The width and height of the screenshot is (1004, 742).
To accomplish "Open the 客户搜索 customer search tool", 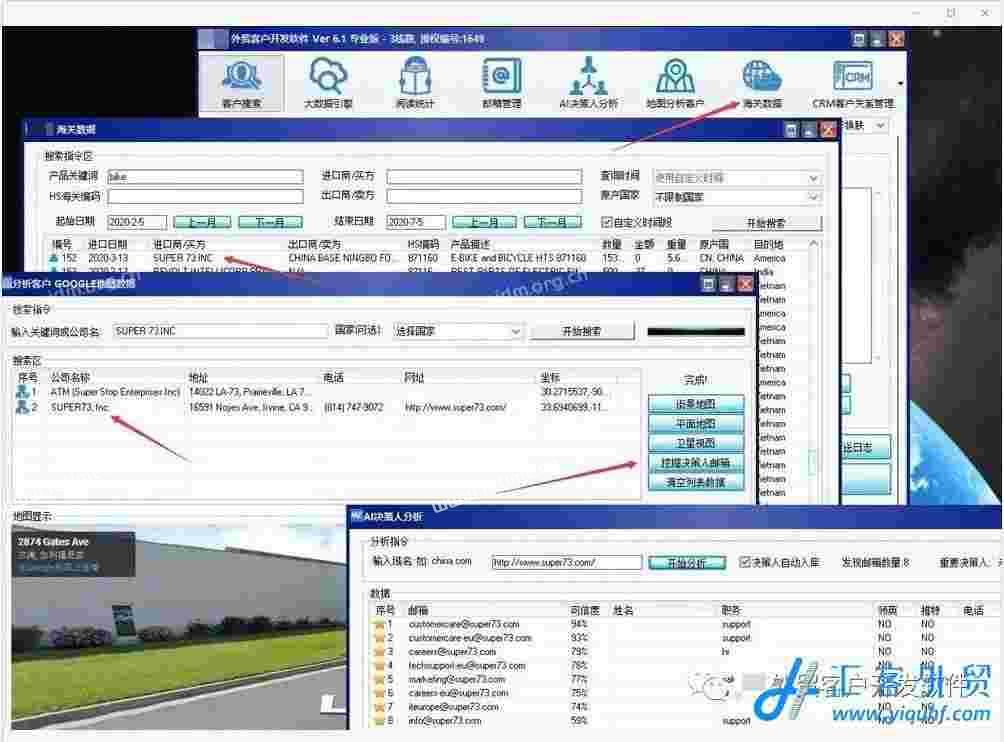I will 241,83.
